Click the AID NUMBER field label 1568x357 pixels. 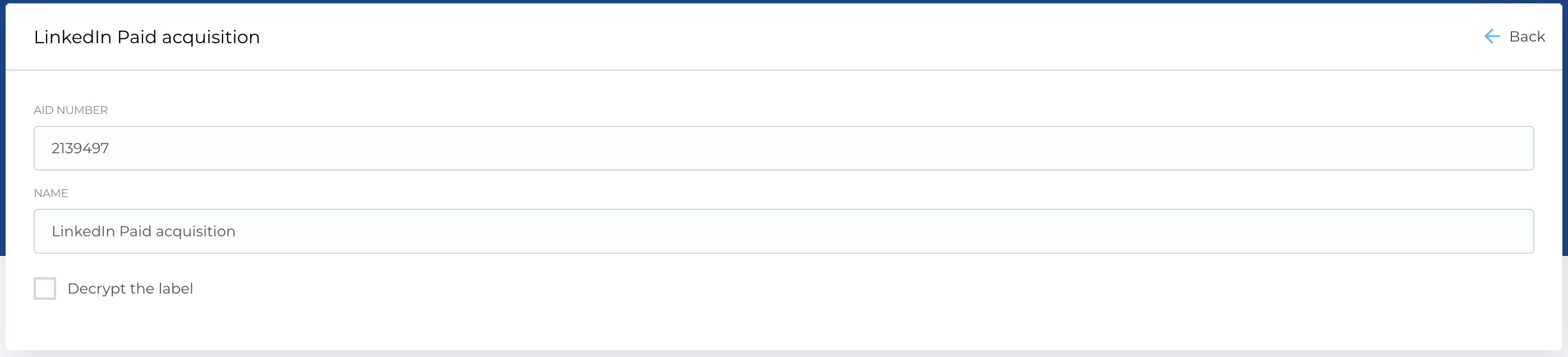(x=71, y=110)
